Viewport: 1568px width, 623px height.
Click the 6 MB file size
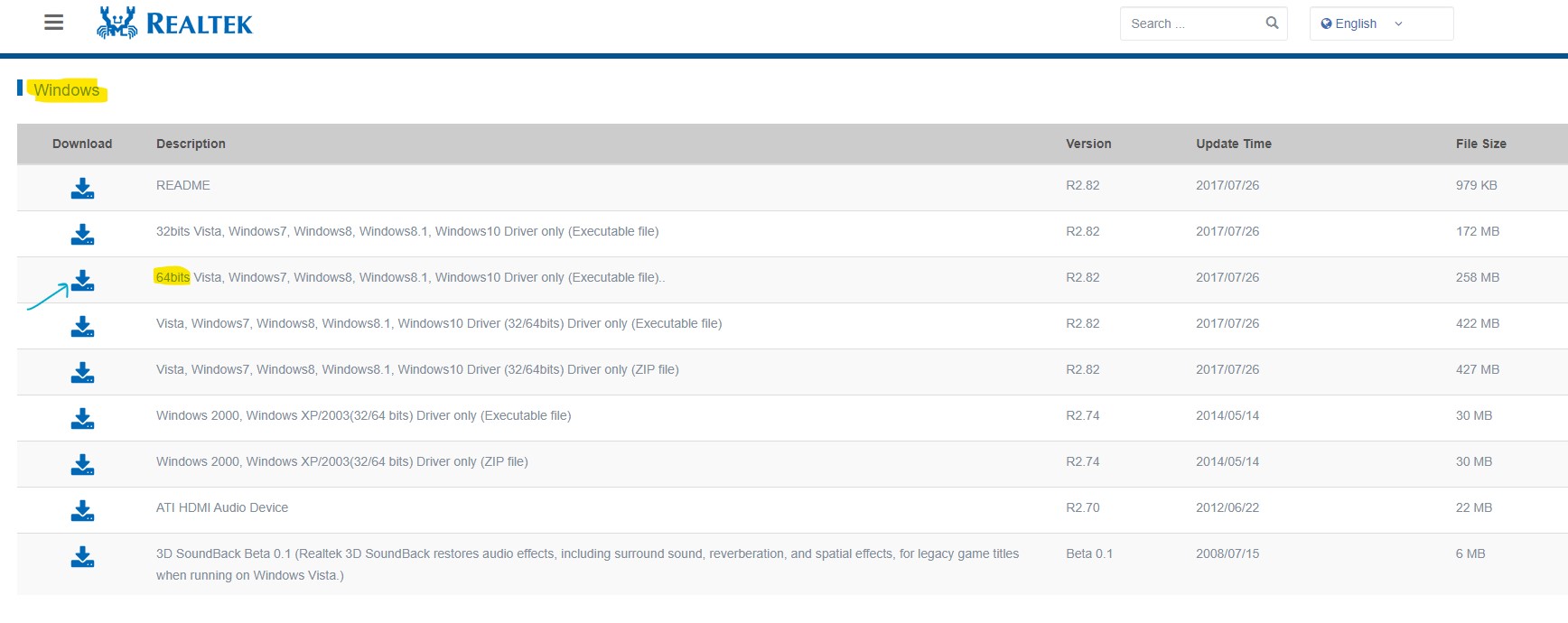1470,553
